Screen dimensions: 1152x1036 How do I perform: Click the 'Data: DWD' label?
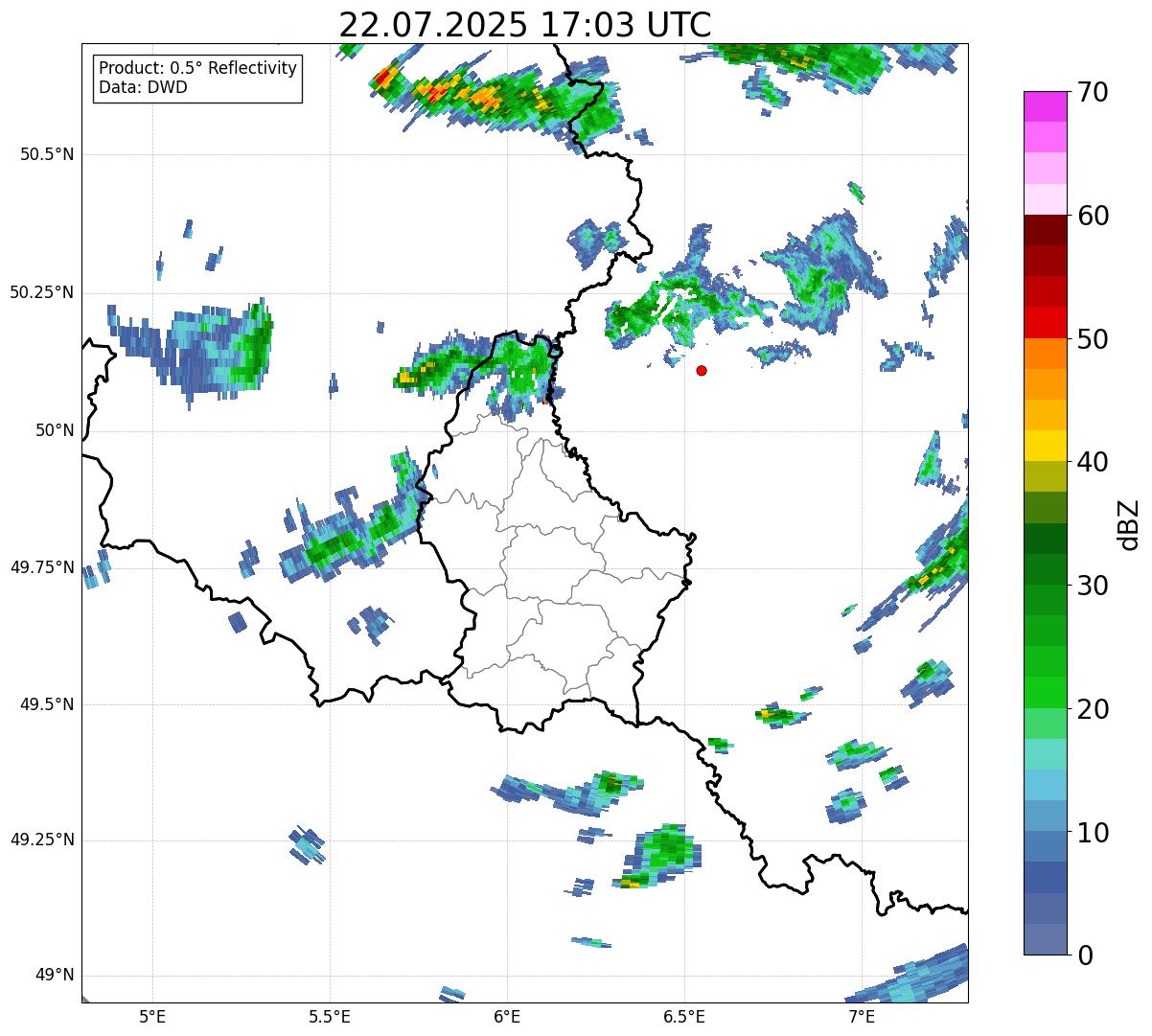coord(143,87)
